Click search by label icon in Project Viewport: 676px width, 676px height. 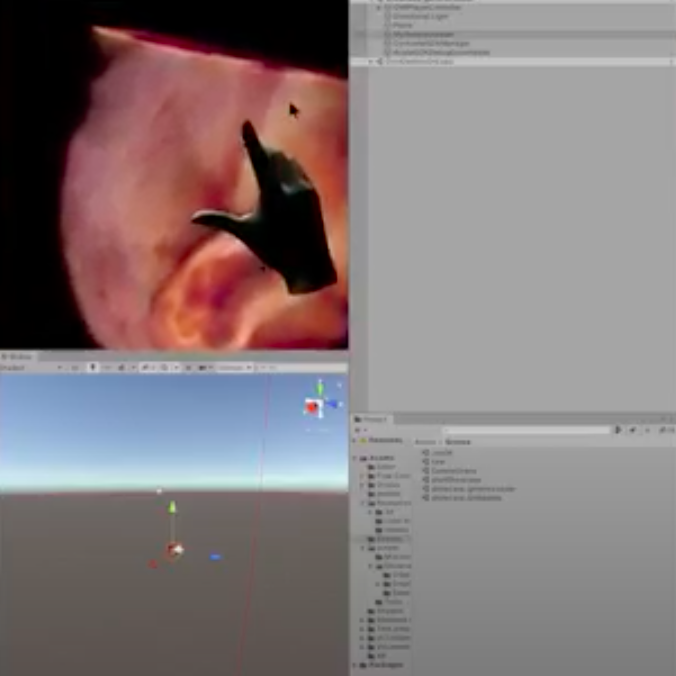633,430
